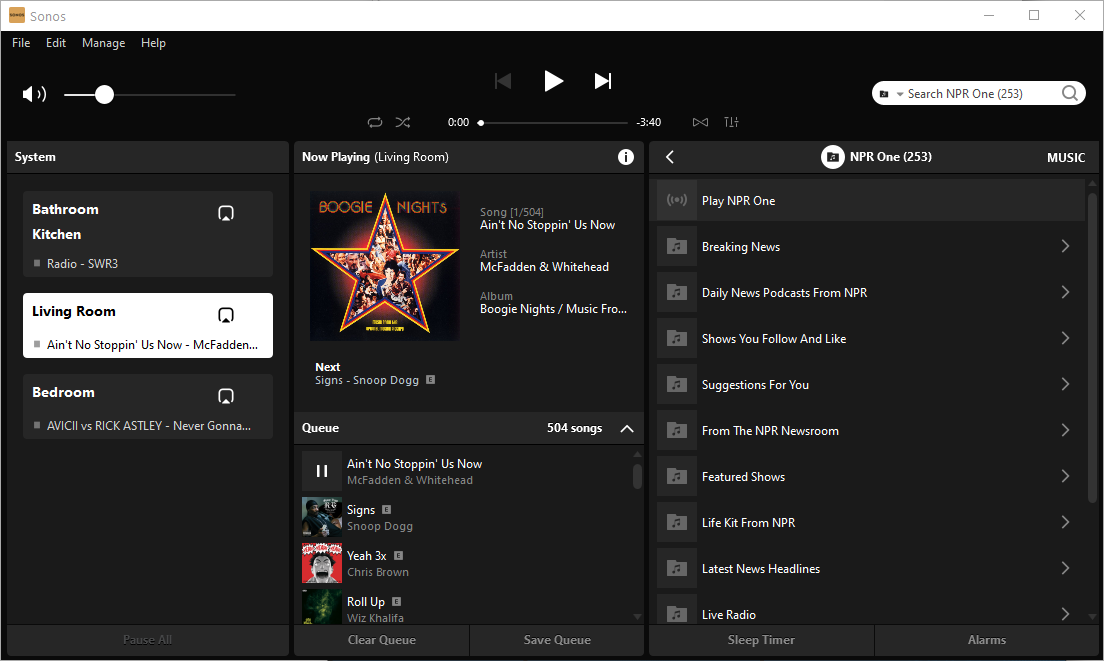1104x661 pixels.
Task: Go back in music browser
Action: [x=670, y=157]
